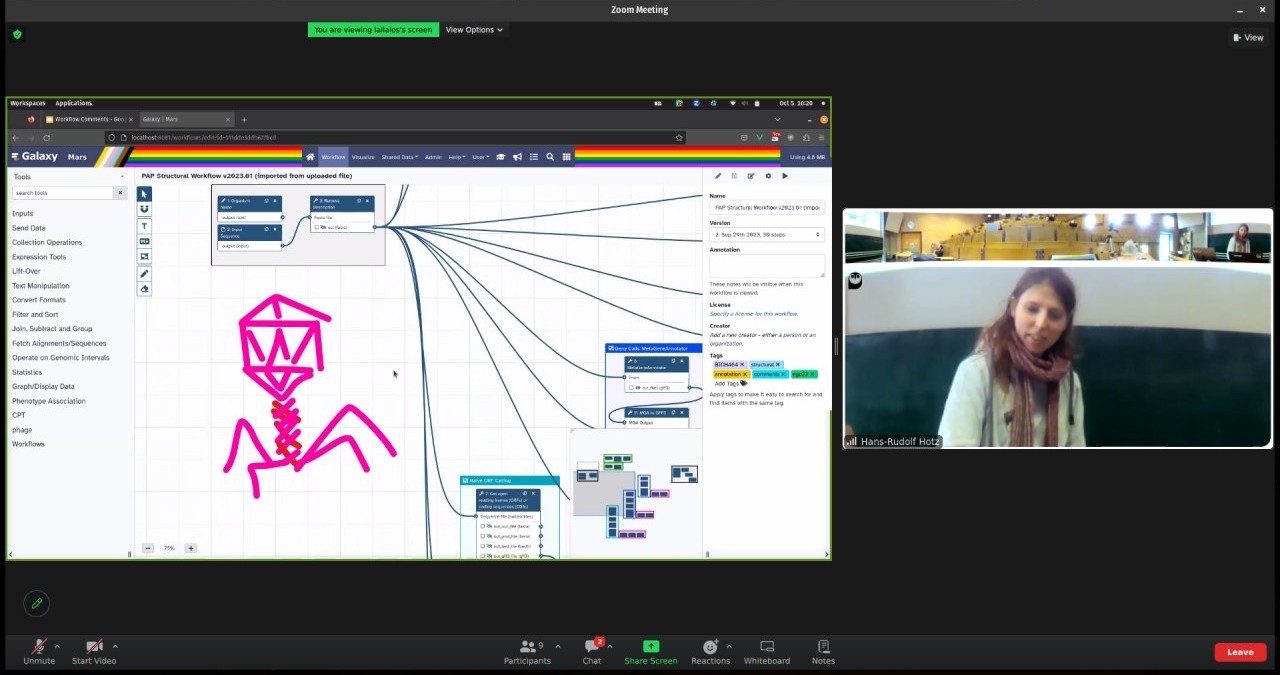Open the View Options dropdown
The width and height of the screenshot is (1280, 675).
click(474, 30)
